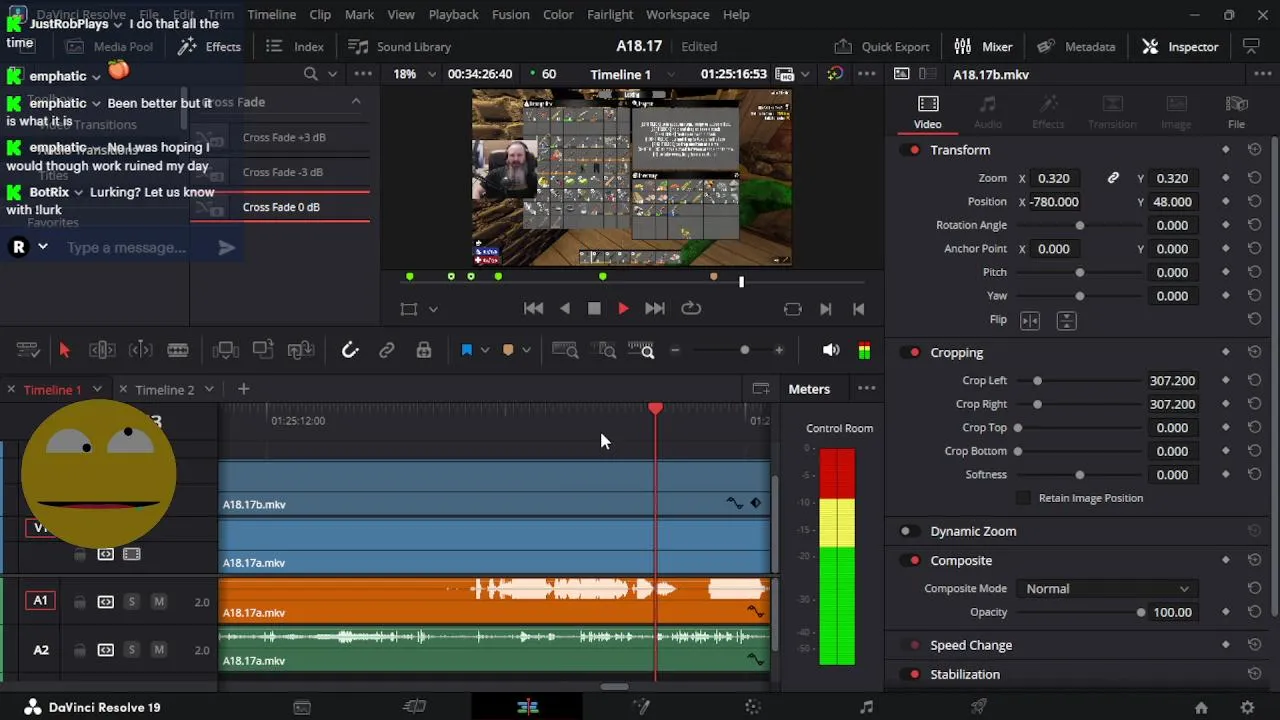This screenshot has height=720, width=1280.
Task: Click the Flip Vertical icon in Inspector
Action: (x=1066, y=320)
